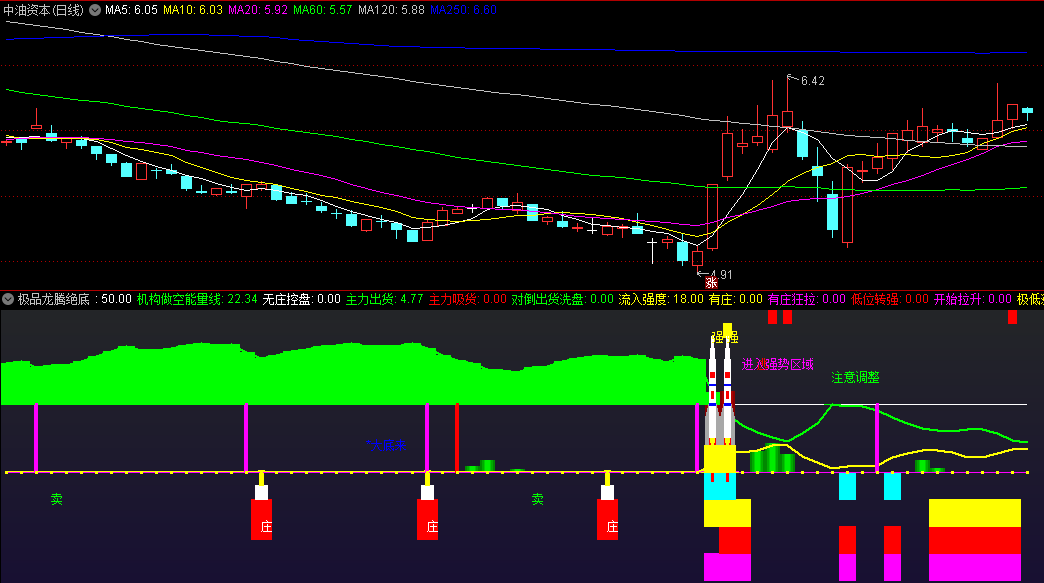Click the red 涨 marker icon
The width and height of the screenshot is (1044, 583).
(710, 283)
